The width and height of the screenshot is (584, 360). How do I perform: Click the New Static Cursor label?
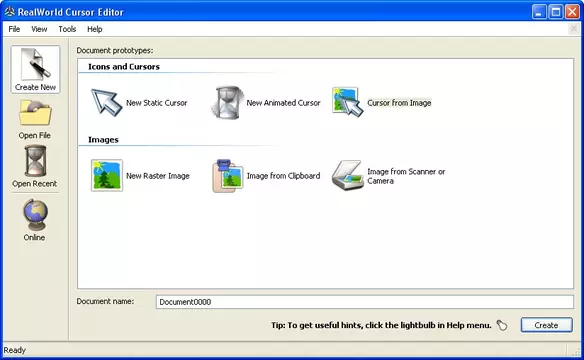tap(156, 103)
